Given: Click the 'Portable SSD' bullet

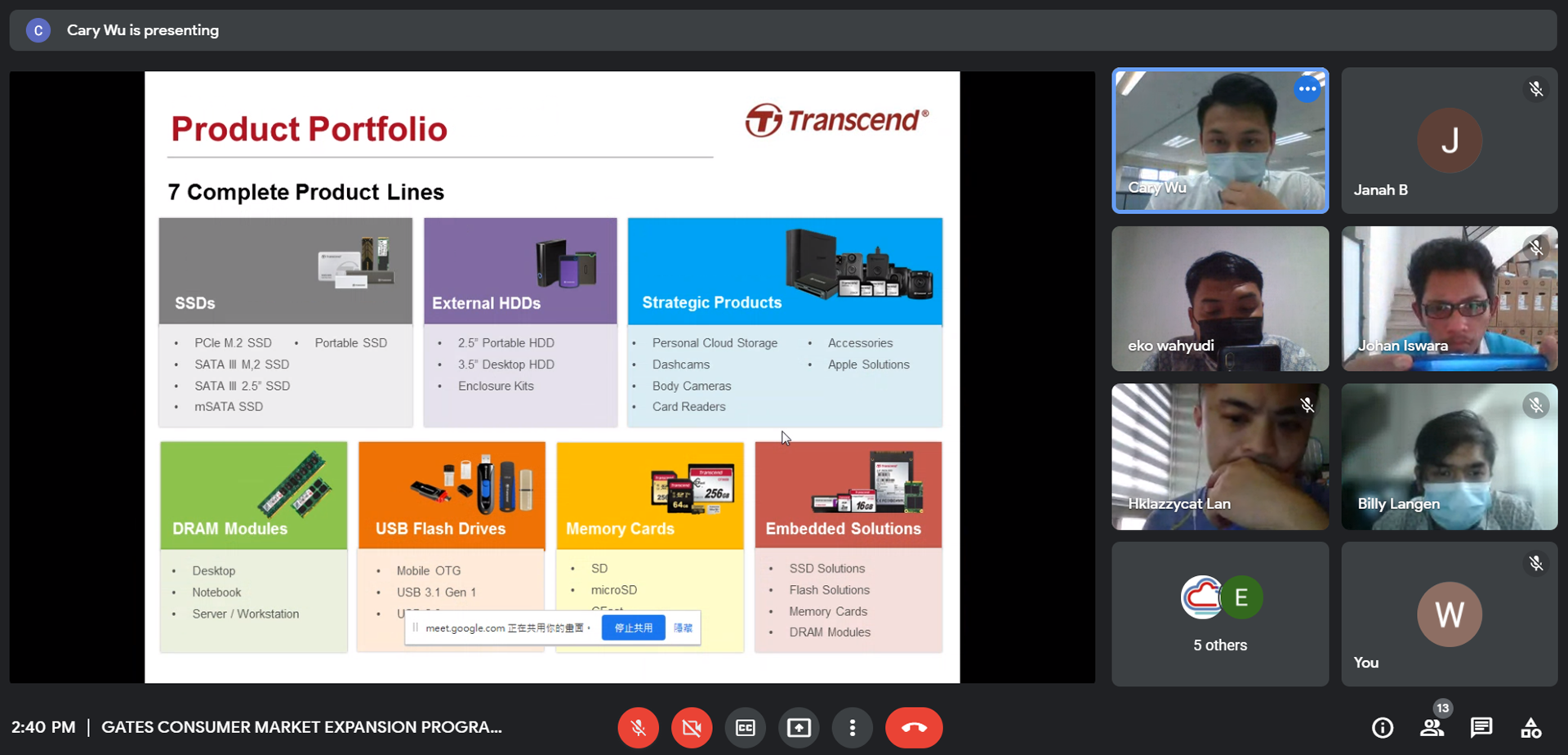Looking at the screenshot, I should (x=351, y=343).
